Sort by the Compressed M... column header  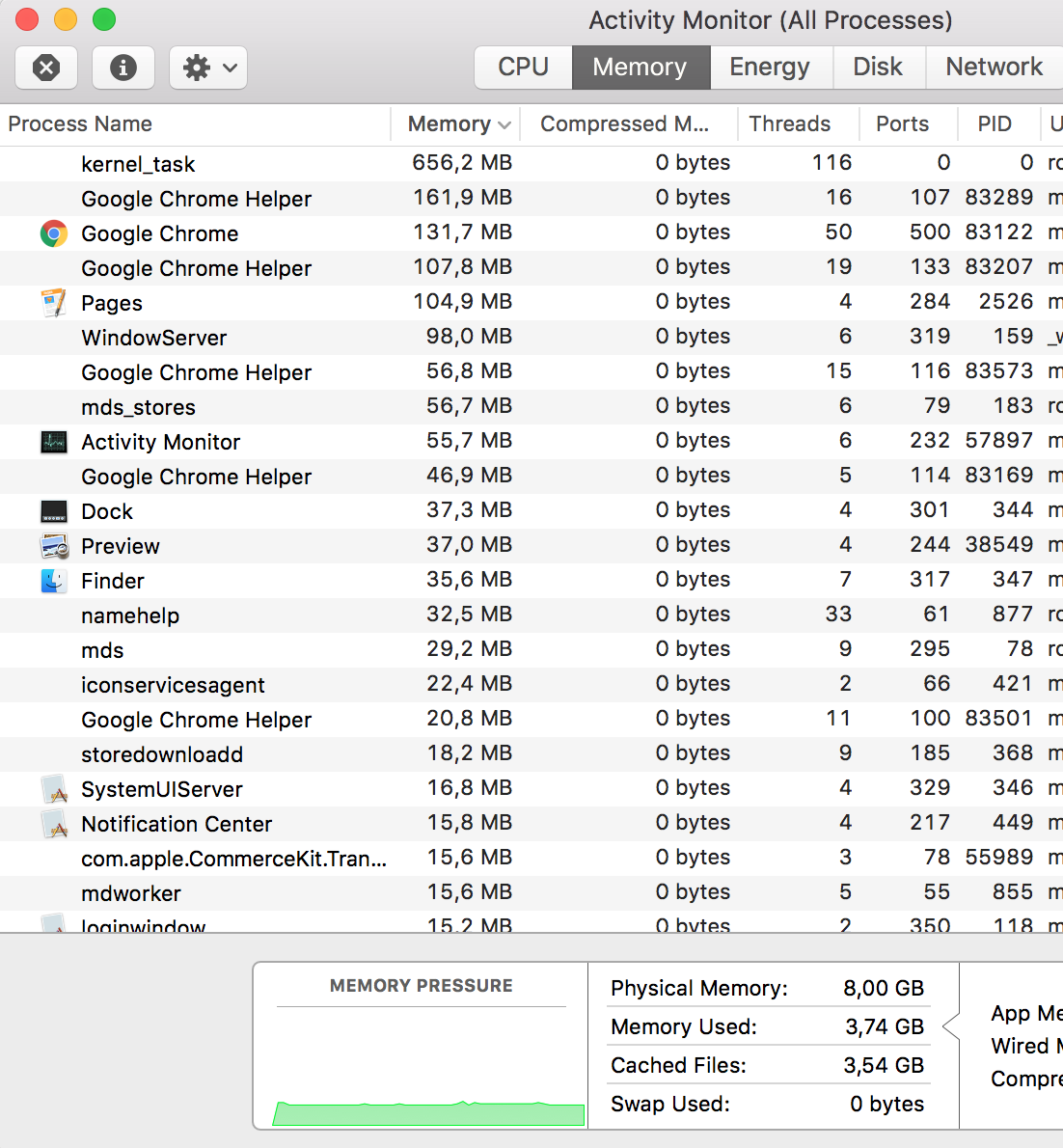coord(628,124)
